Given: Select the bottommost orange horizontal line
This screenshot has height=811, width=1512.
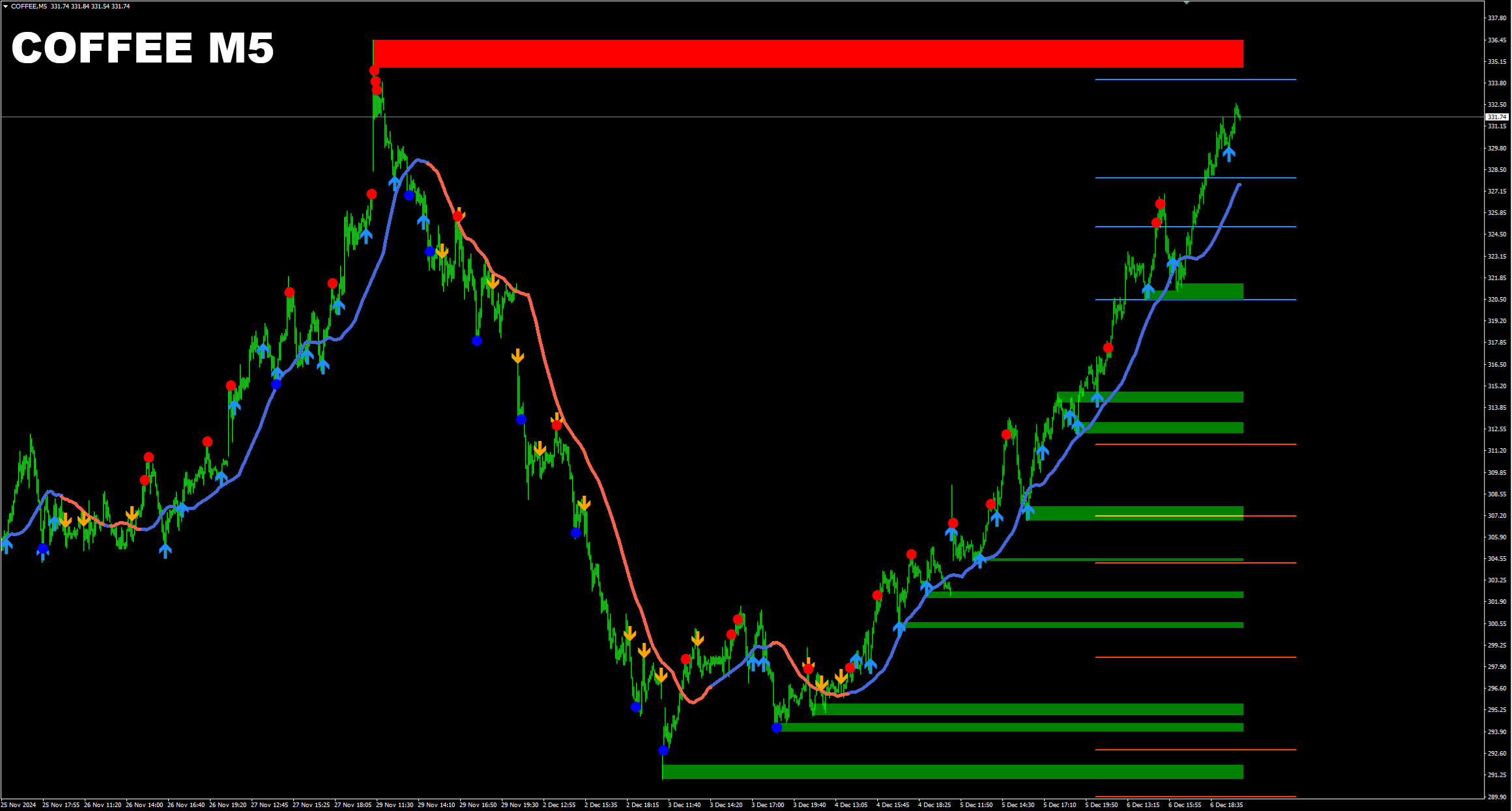Looking at the screenshot, I should [1196, 797].
